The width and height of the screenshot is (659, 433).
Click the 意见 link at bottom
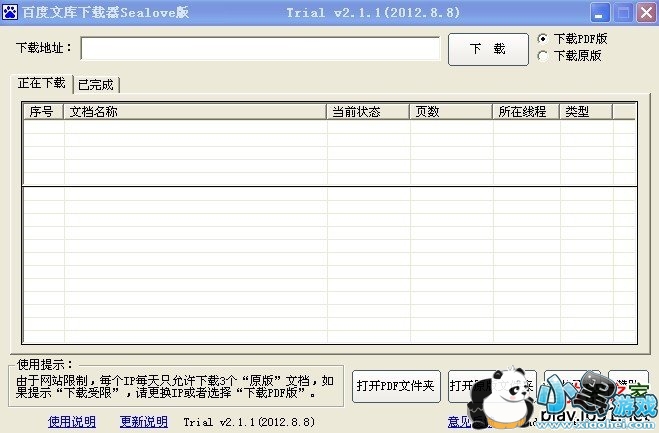(459, 421)
